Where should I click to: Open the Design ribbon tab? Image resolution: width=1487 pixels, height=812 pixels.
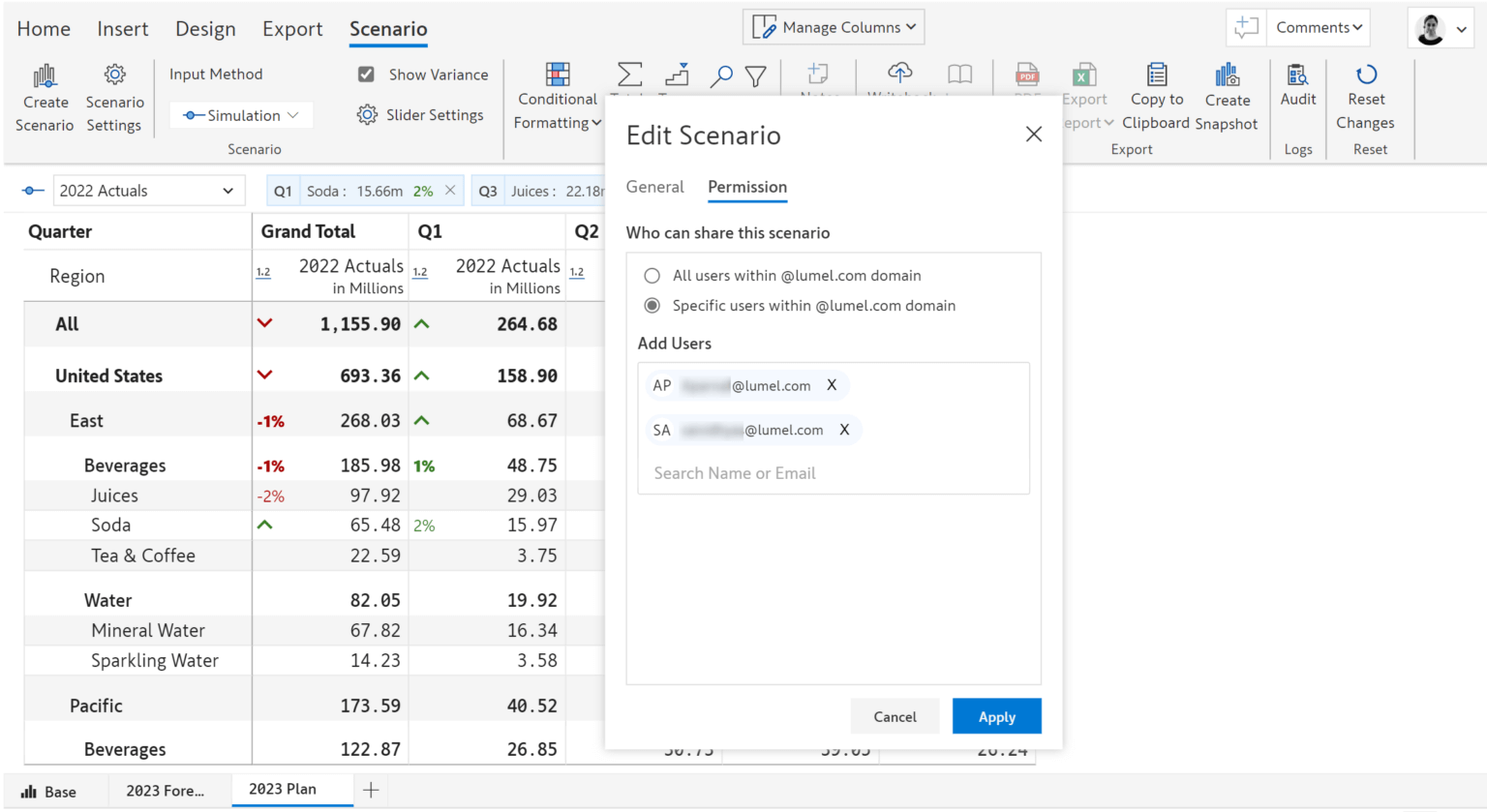click(x=205, y=28)
